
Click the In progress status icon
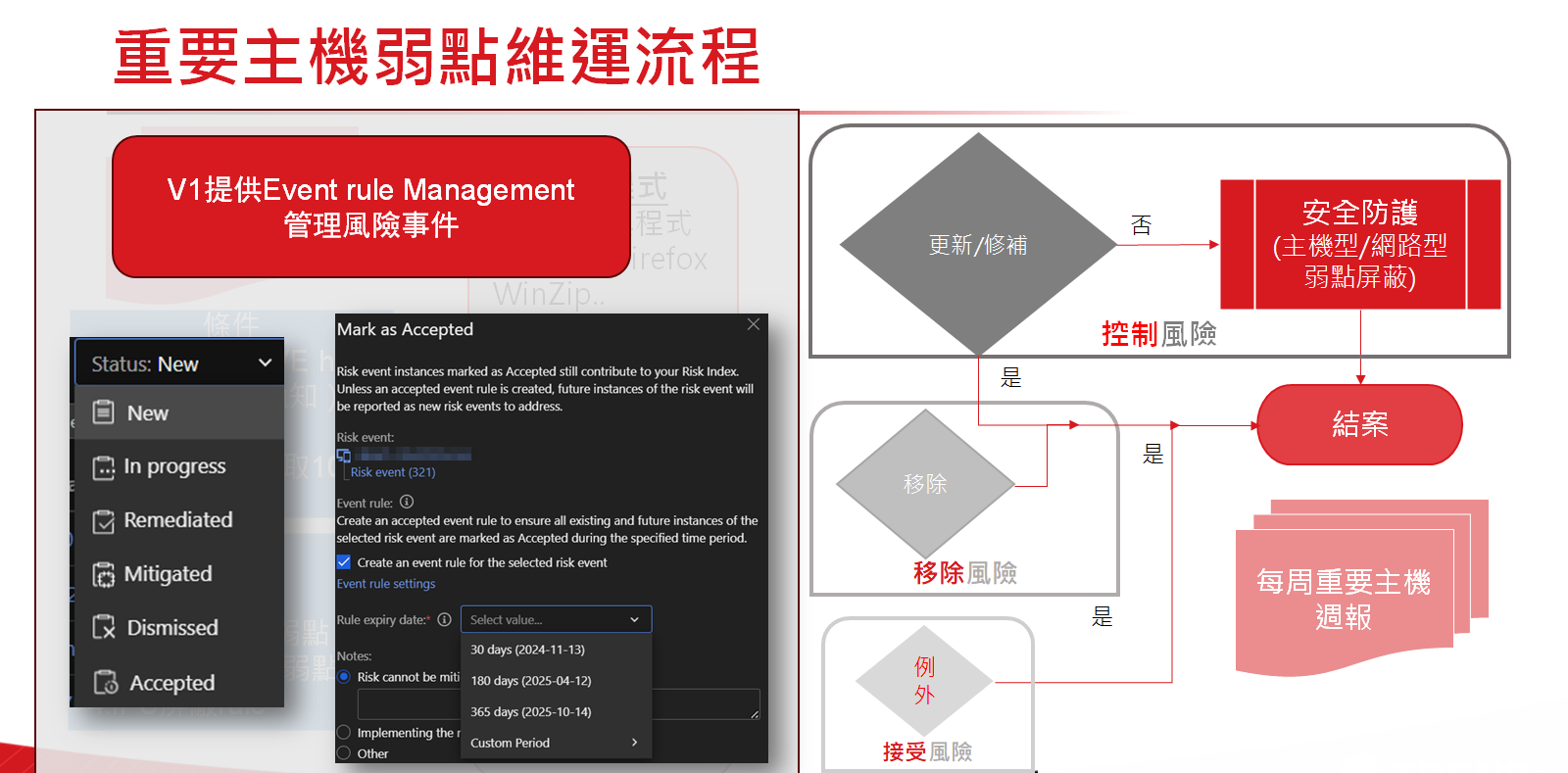tap(103, 467)
